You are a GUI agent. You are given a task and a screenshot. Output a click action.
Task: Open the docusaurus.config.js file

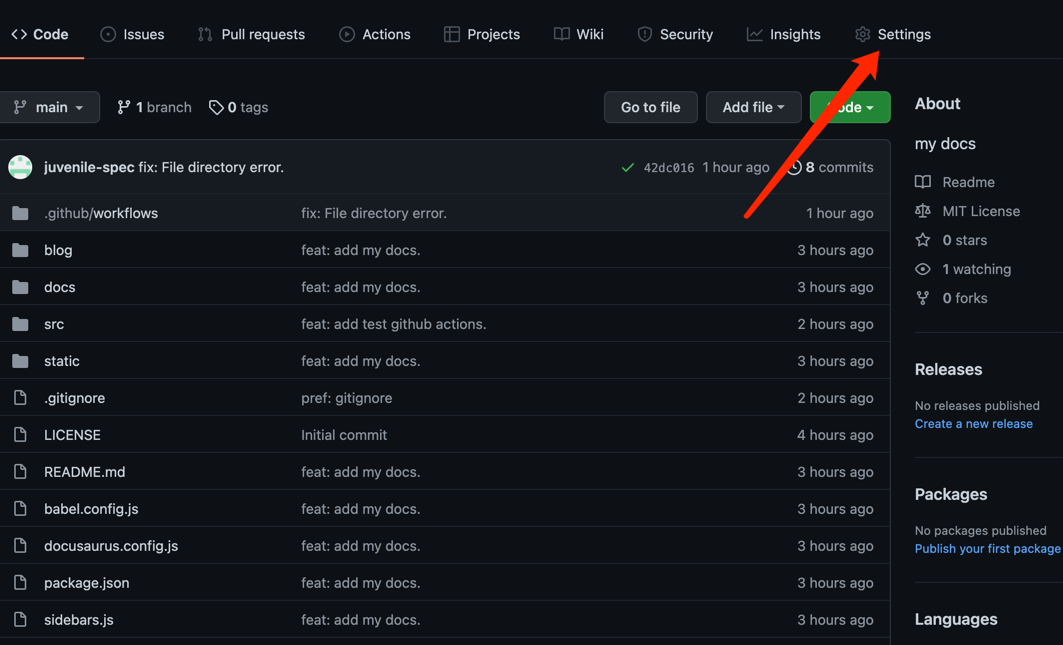[111, 546]
